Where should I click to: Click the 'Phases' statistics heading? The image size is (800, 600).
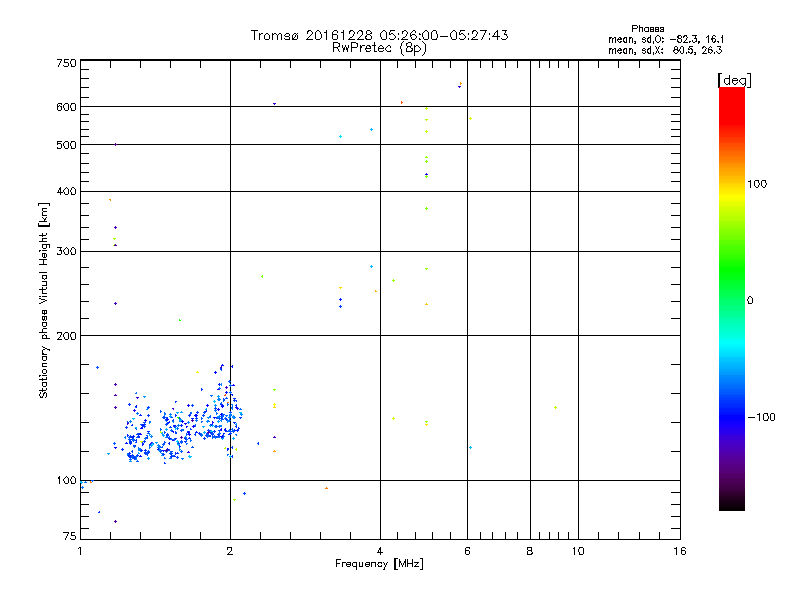click(647, 29)
